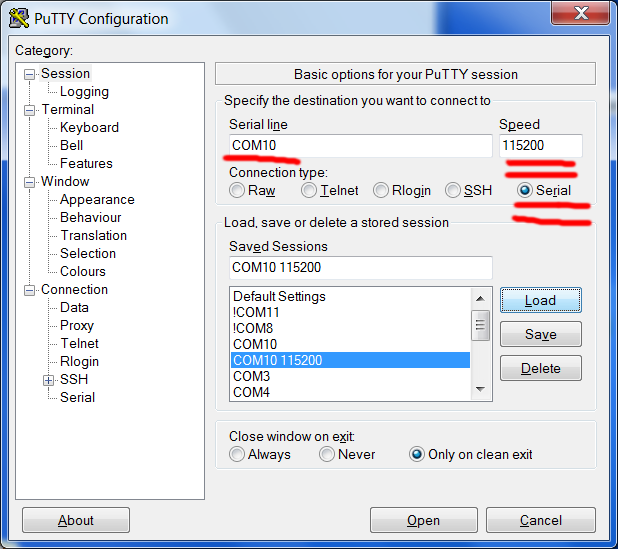Expand the SSH tree node
The width and height of the screenshot is (618, 549).
pos(48,380)
